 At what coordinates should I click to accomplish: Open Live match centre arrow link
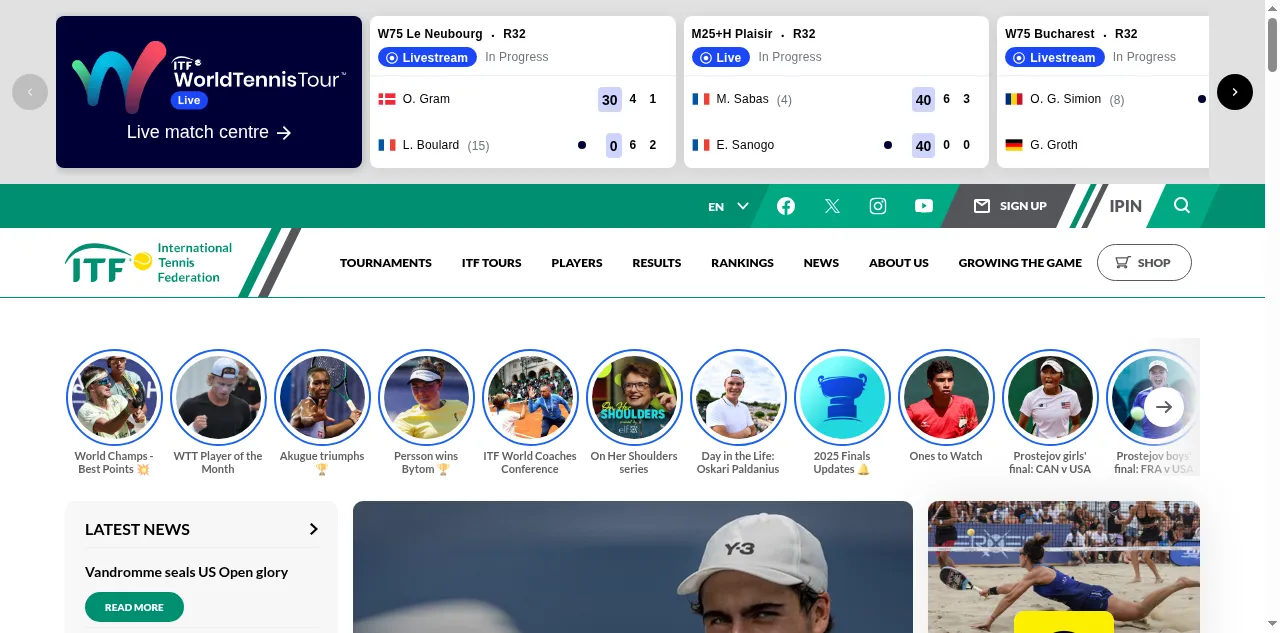[x=209, y=132]
